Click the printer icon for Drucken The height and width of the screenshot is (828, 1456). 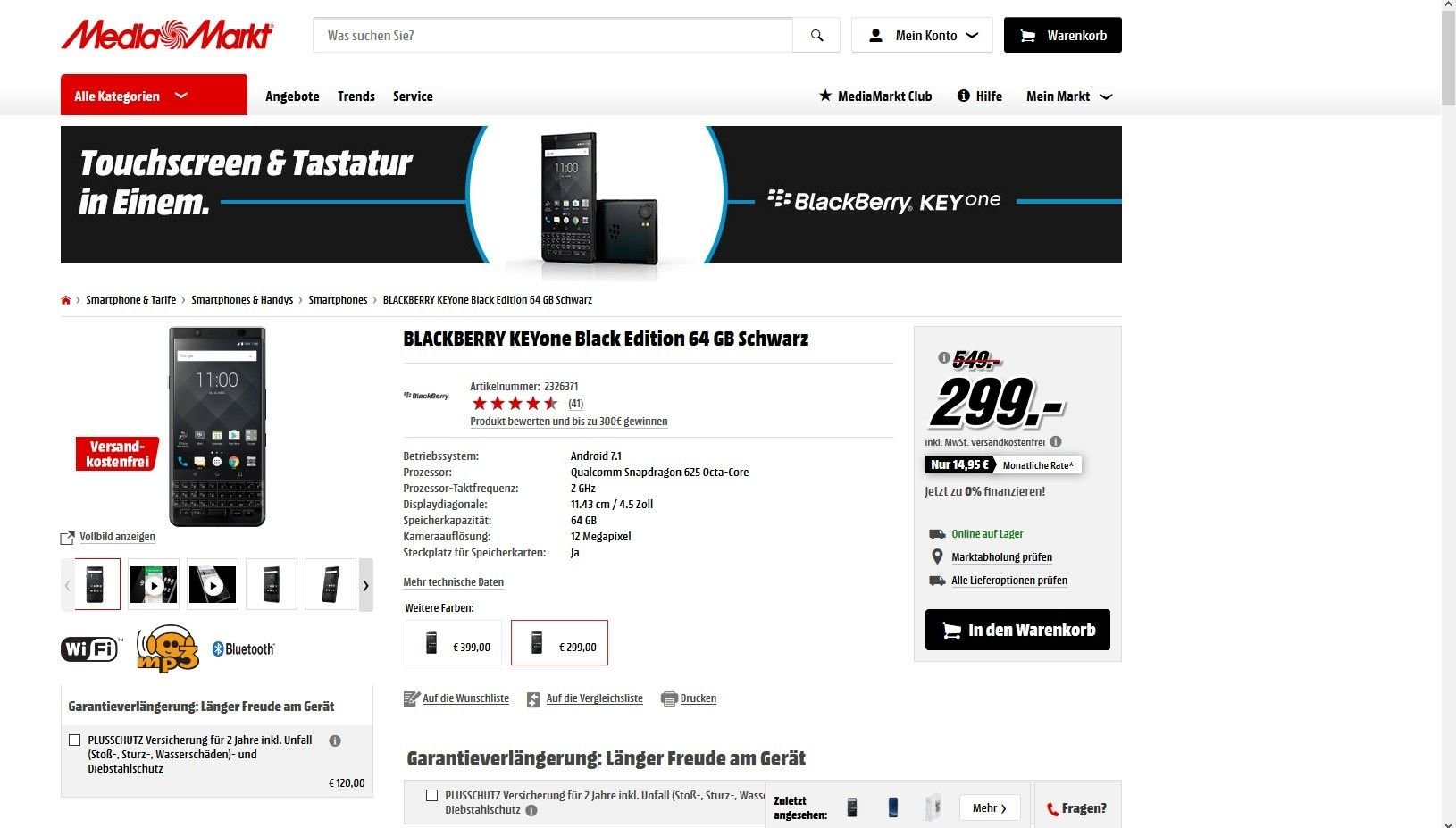(669, 699)
